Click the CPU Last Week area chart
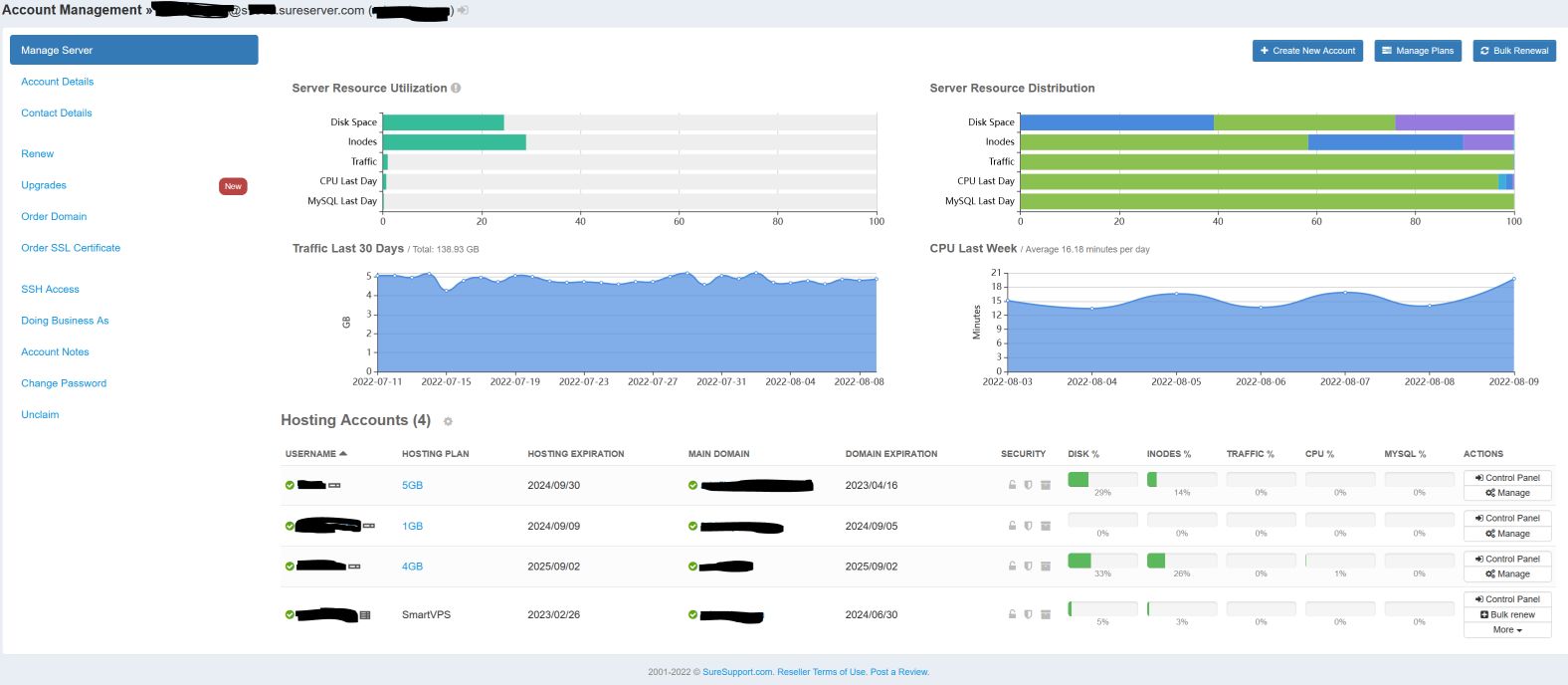 click(1261, 324)
